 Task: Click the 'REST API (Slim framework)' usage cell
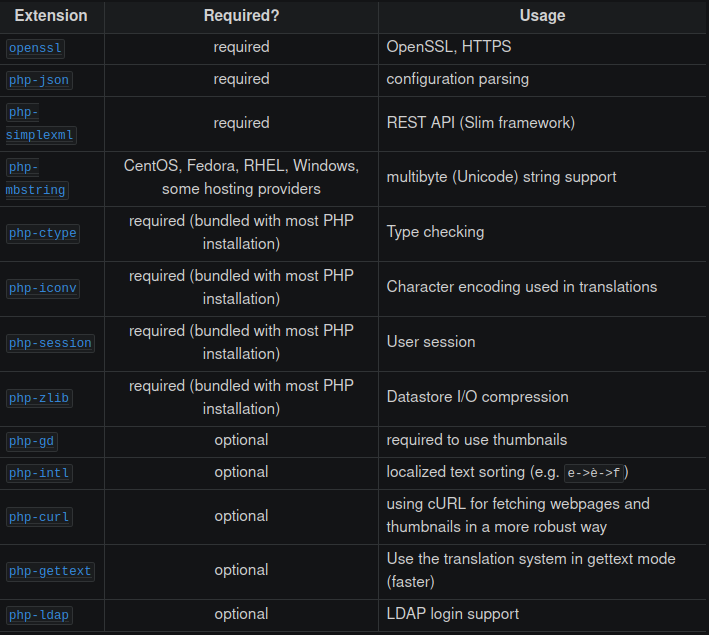[x=480, y=123]
